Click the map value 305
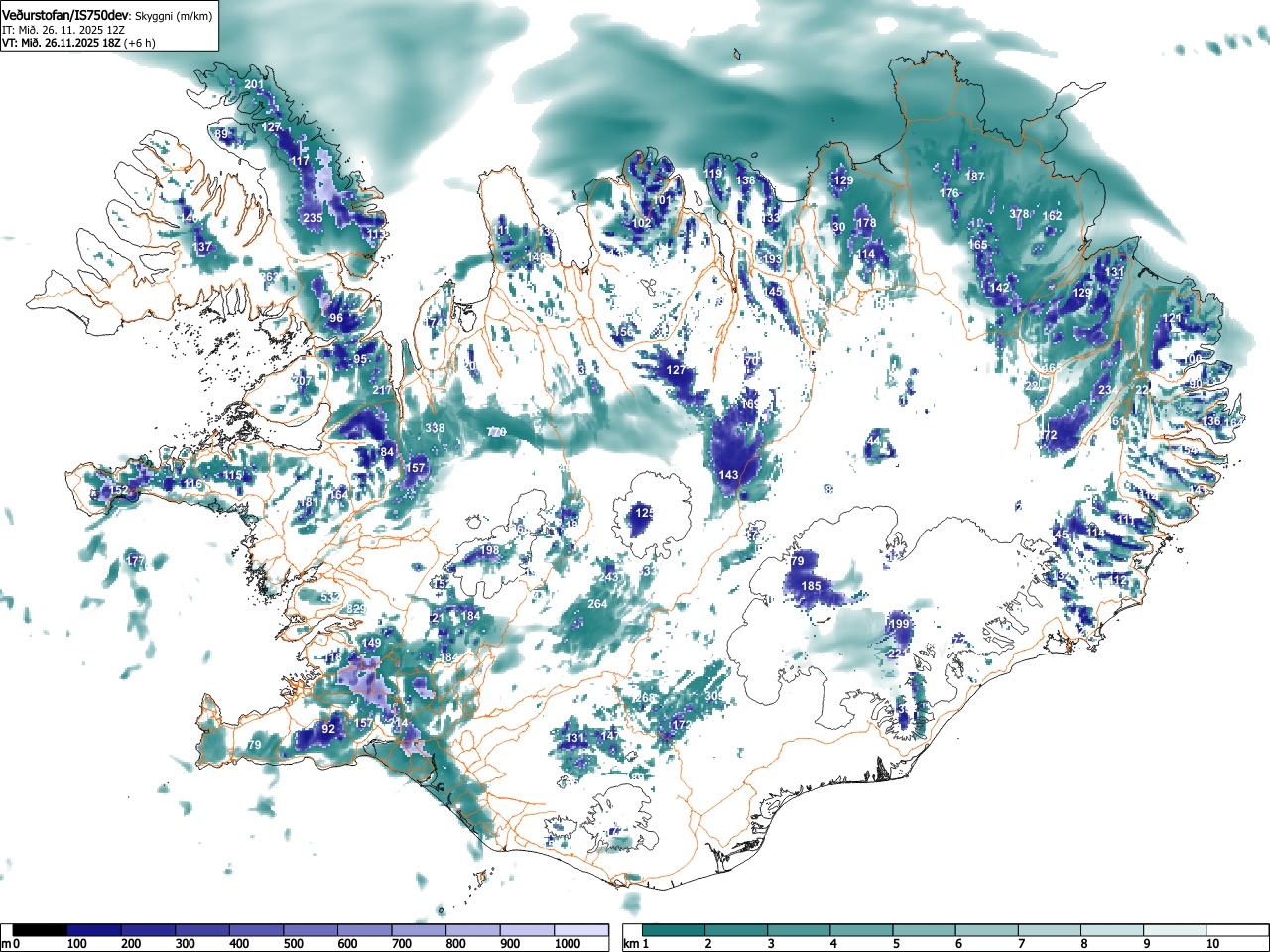 click(713, 697)
